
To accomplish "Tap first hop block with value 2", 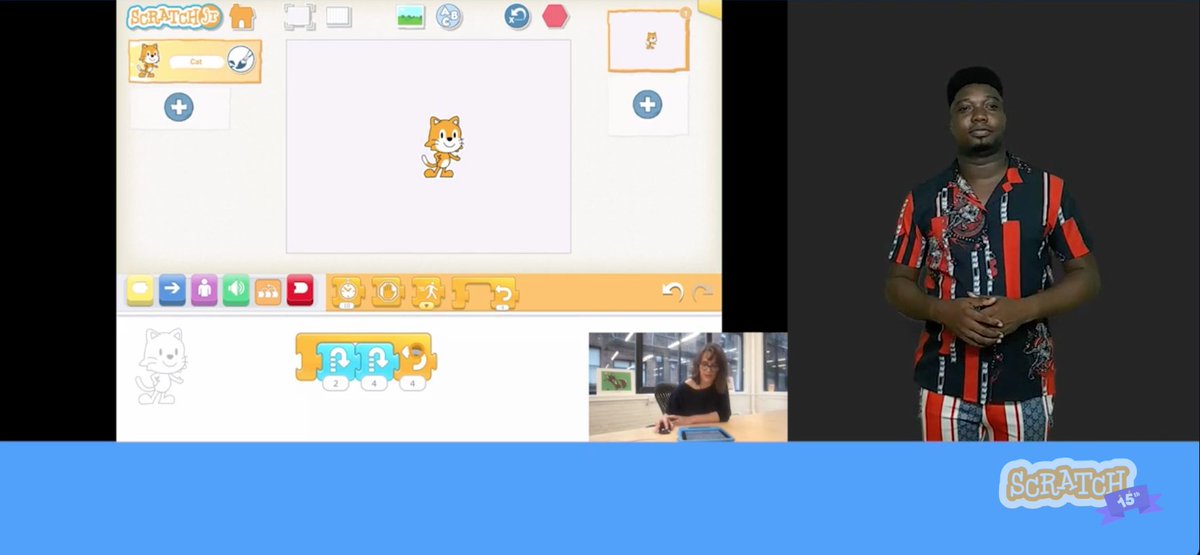I will [336, 359].
